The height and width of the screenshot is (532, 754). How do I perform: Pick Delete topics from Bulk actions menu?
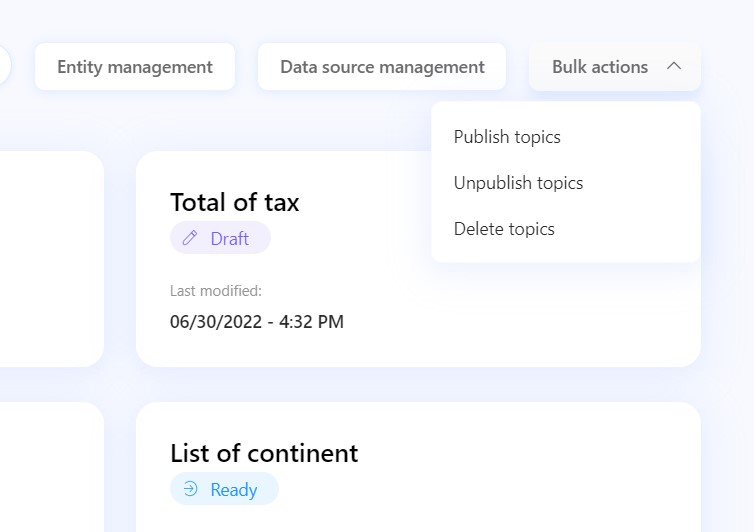504,229
